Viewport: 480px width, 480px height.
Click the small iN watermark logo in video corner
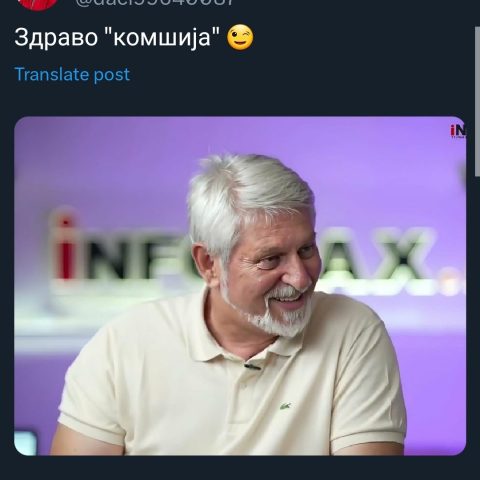point(458,131)
